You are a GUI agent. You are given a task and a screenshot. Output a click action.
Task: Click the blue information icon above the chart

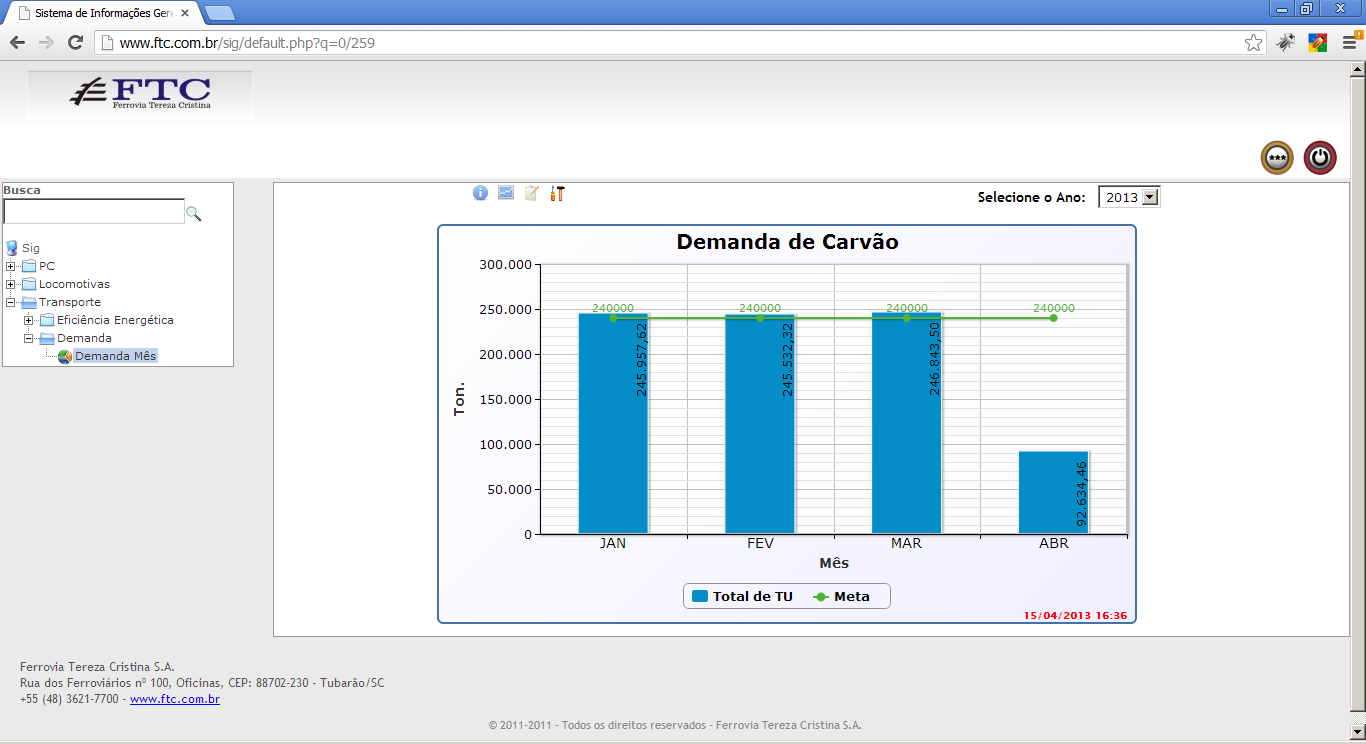pyautogui.click(x=480, y=193)
